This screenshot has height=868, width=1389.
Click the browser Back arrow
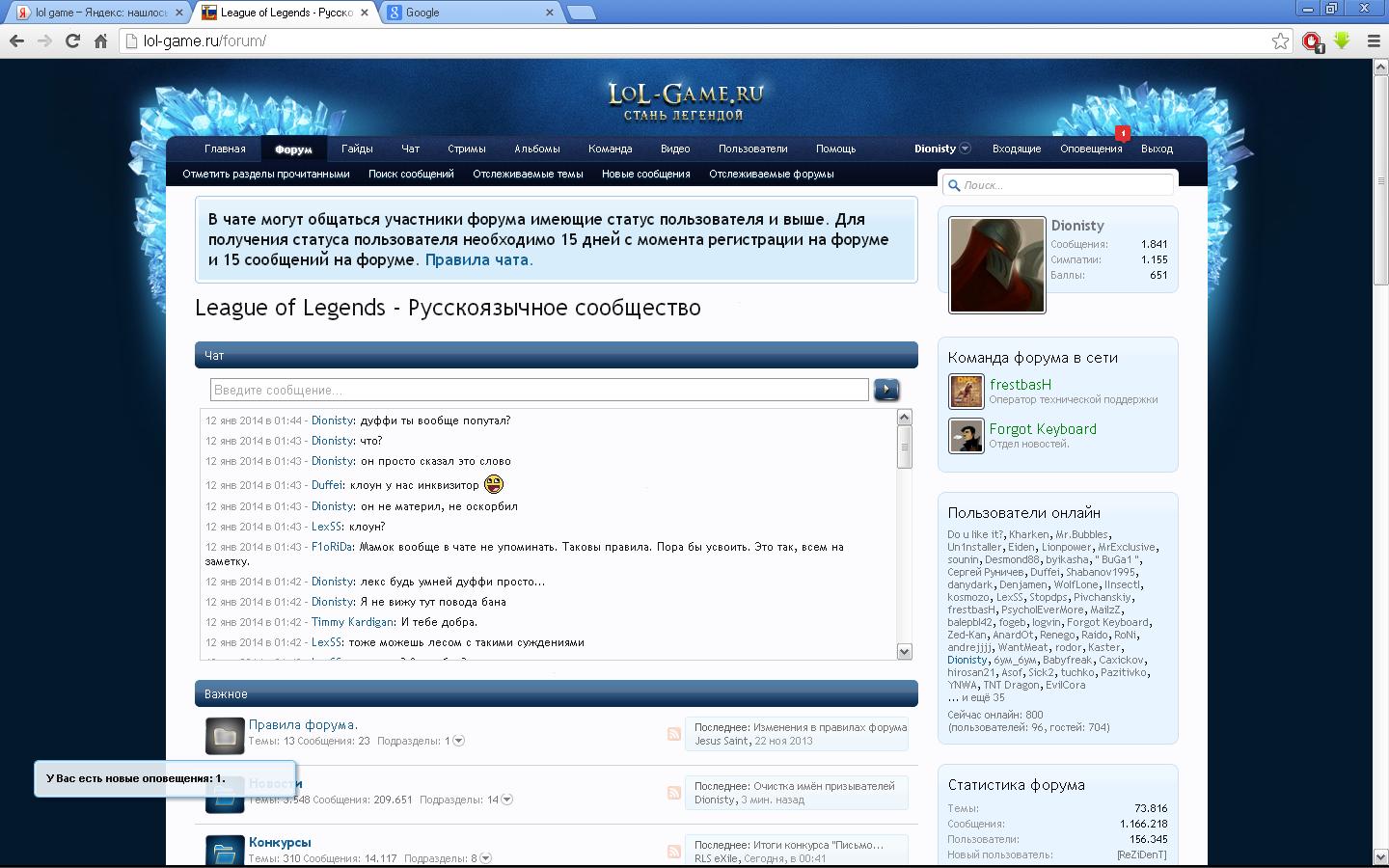[16, 41]
